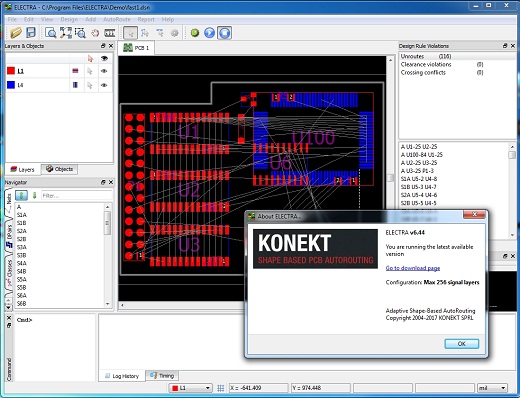Open the AutoRoute menu
Screen dimensions: 520x398
[117, 19]
